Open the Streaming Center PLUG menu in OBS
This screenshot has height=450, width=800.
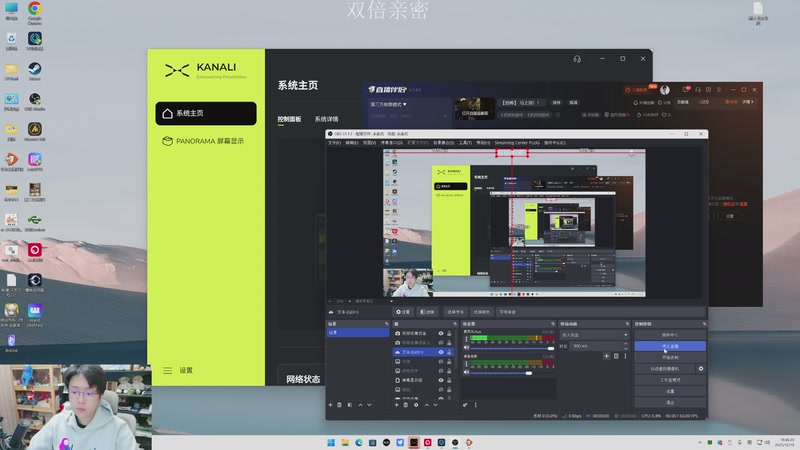[517, 143]
